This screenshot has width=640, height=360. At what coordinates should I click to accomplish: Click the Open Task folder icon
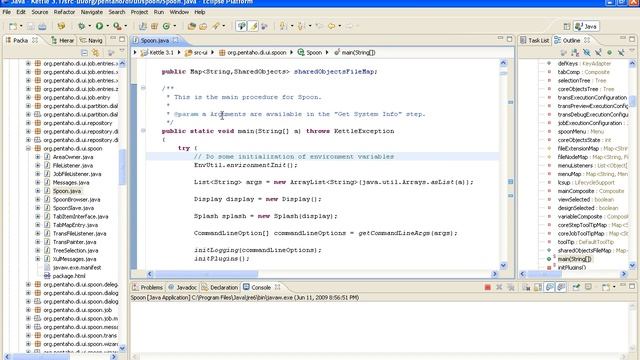point(203,27)
